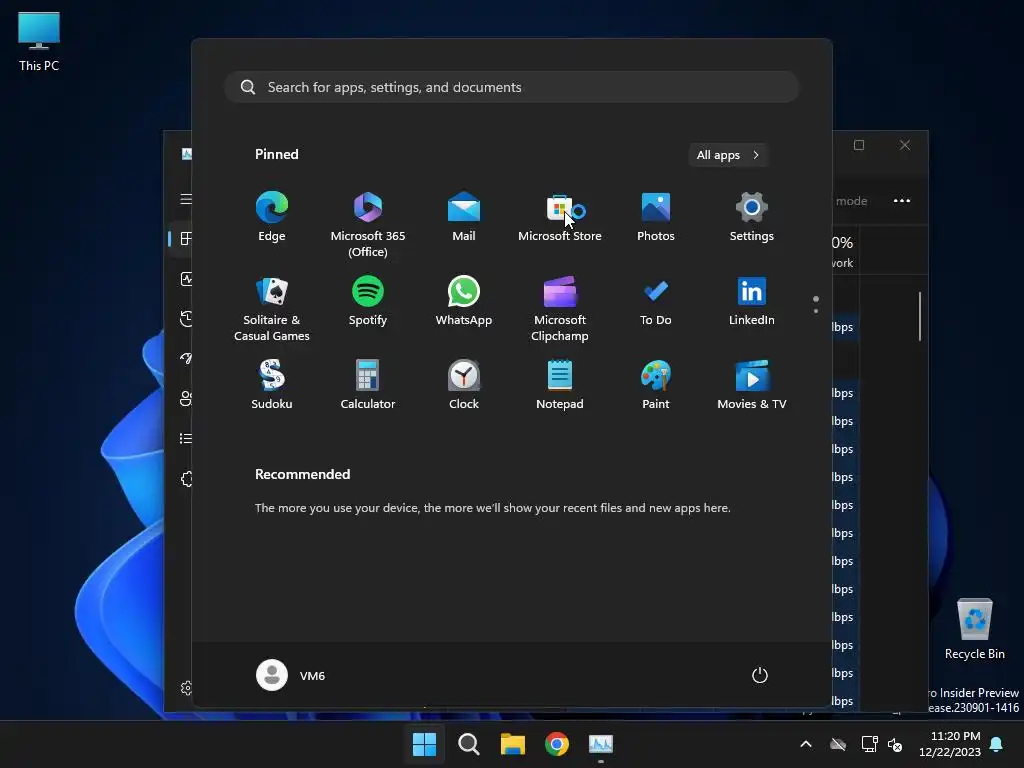Screen dimensions: 1024x768
Task: Open taskbar Search
Action: tap(468, 744)
